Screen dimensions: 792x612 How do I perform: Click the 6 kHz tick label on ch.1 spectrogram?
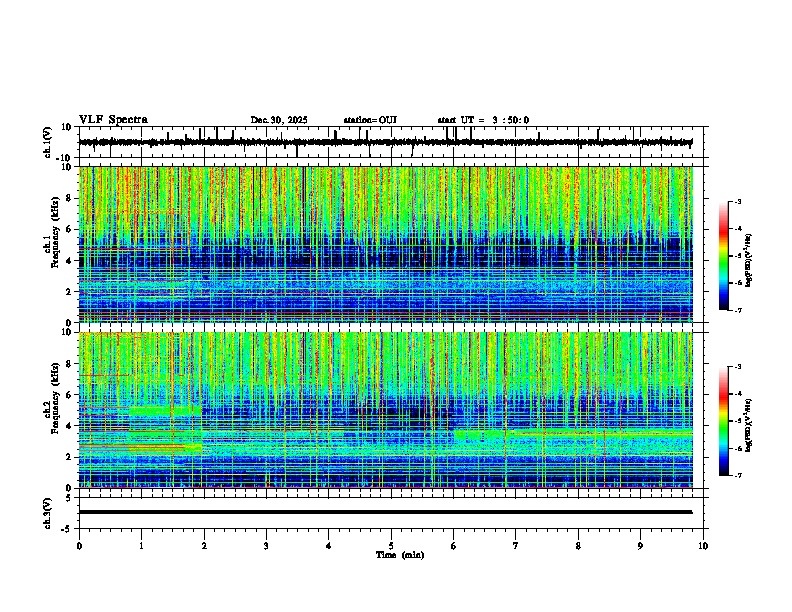coord(69,229)
